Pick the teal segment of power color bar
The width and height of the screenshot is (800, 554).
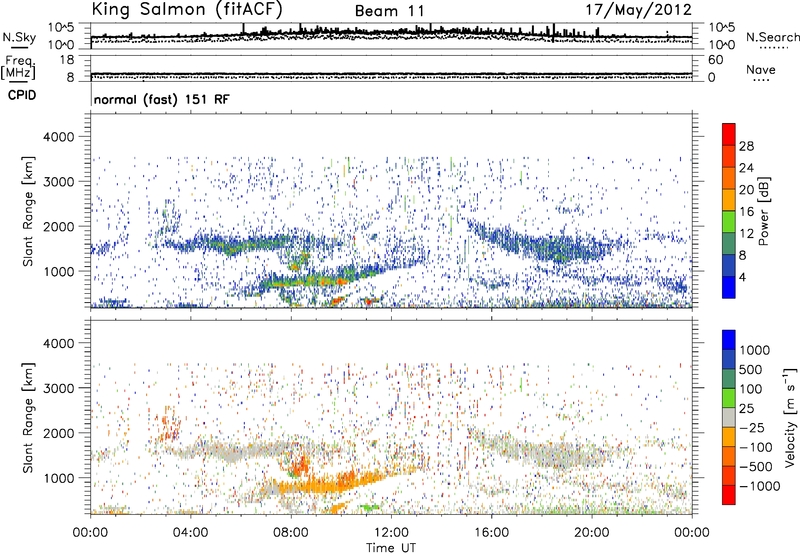click(729, 244)
